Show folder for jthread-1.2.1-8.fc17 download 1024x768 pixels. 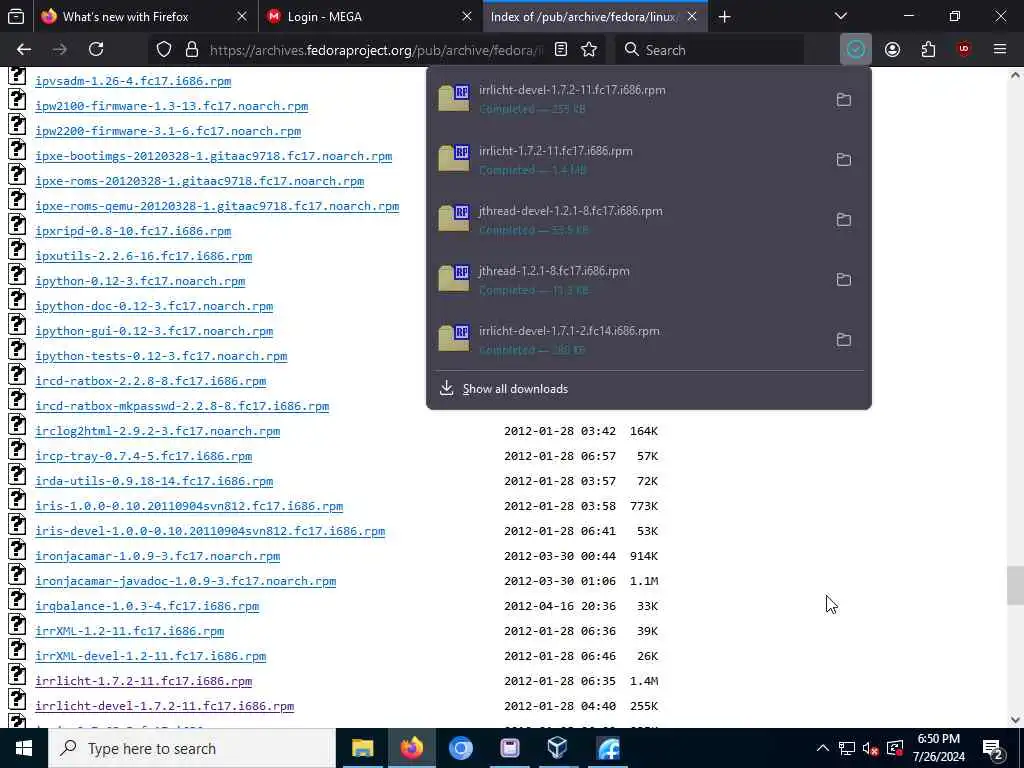pyautogui.click(x=844, y=280)
